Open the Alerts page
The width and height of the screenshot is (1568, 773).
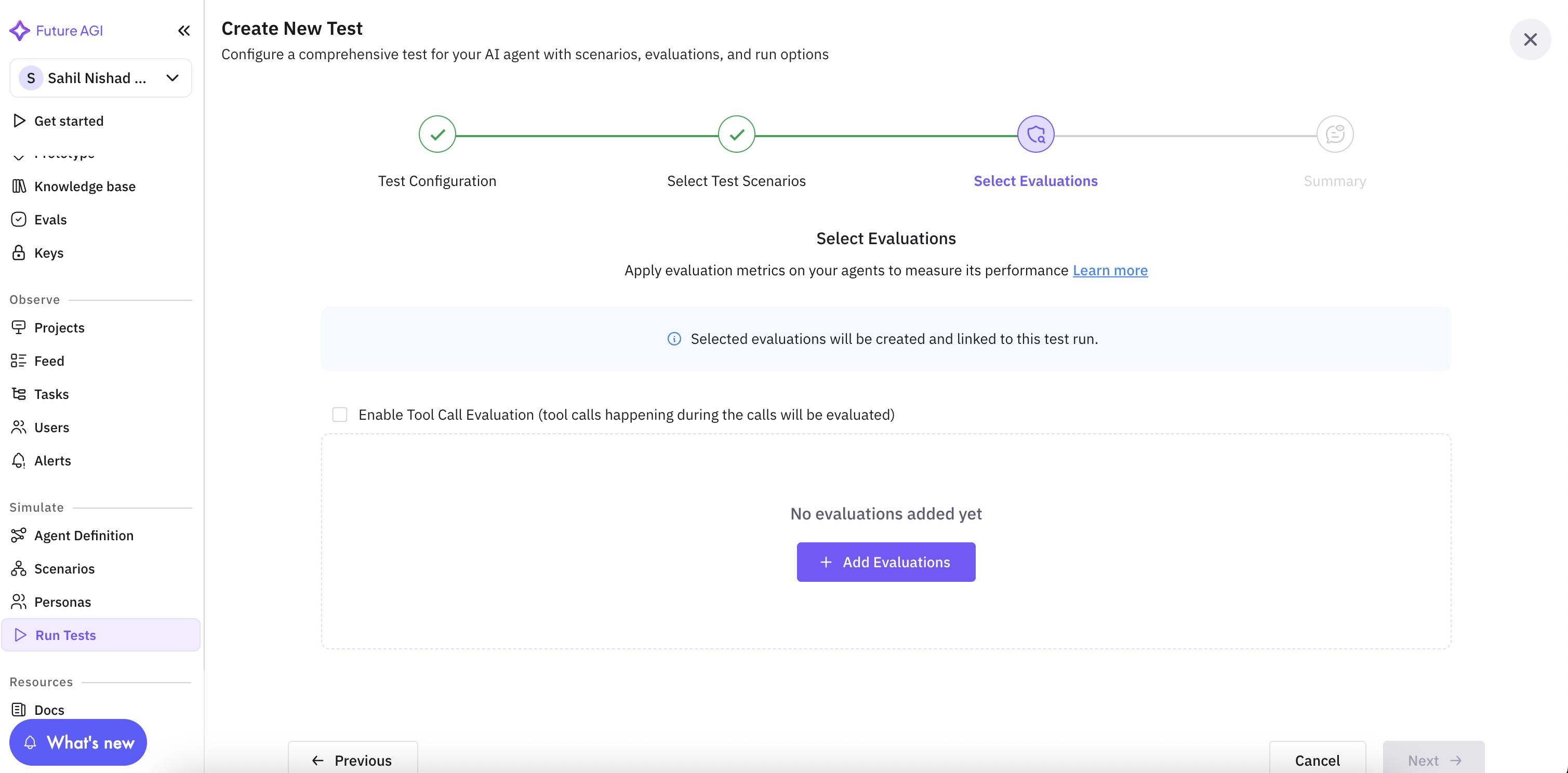pyautogui.click(x=52, y=460)
